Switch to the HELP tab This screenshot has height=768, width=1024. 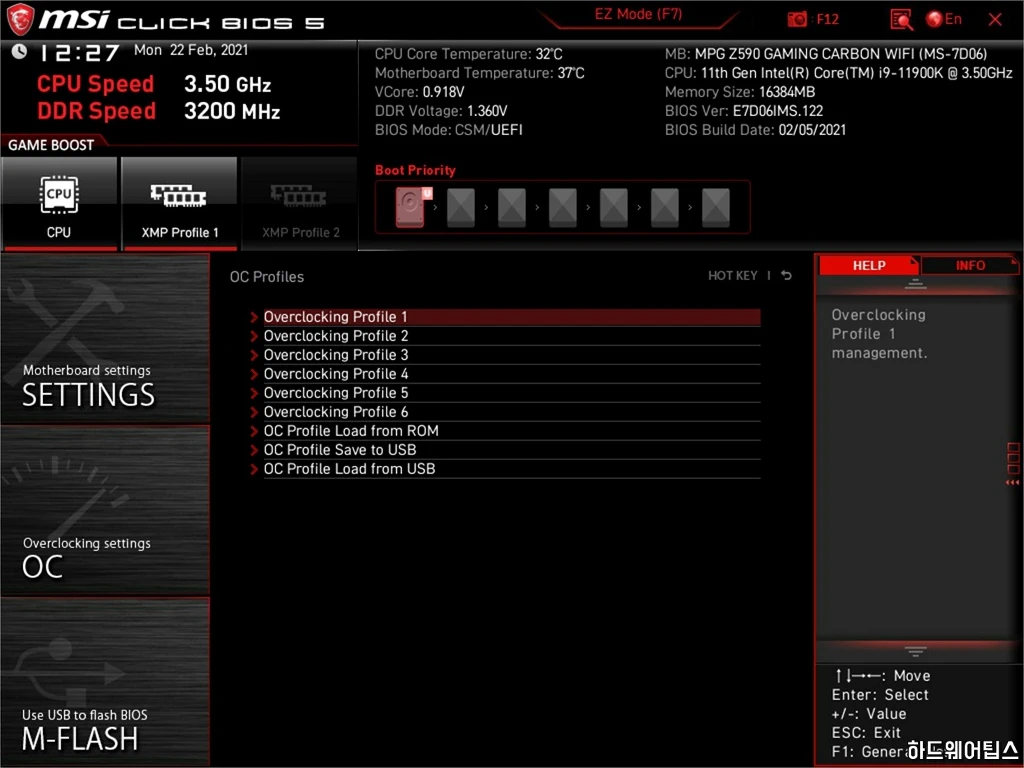coord(869,265)
